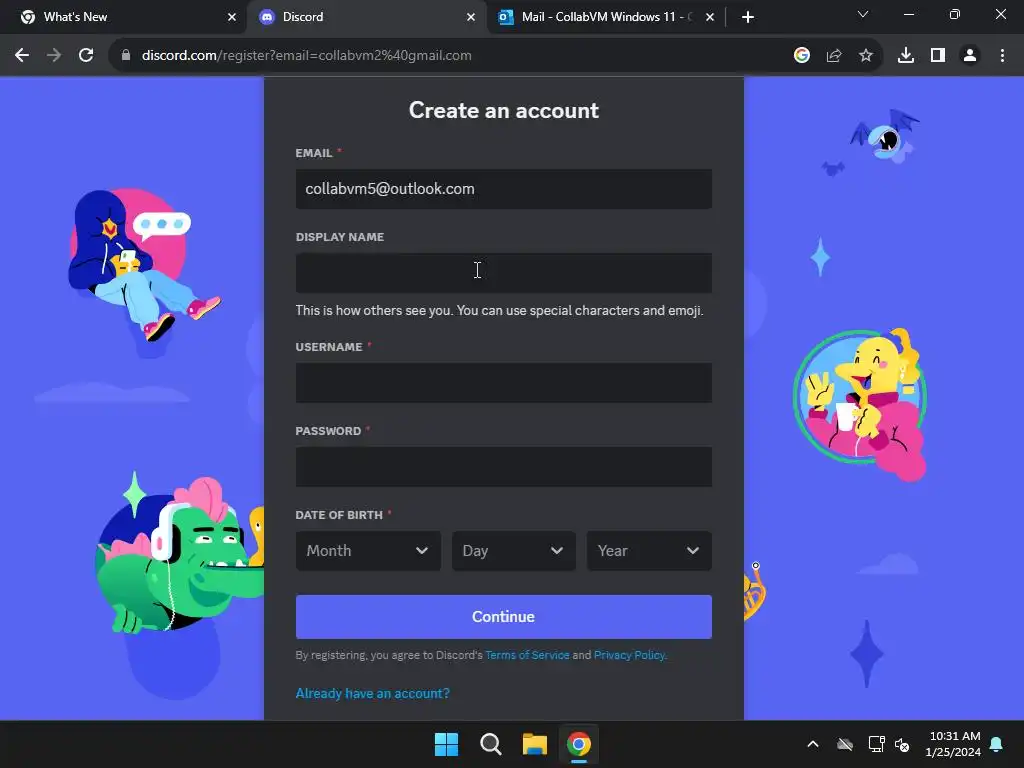Bookmark this page with the star
Image resolution: width=1024 pixels, height=768 pixels.
pos(866,56)
